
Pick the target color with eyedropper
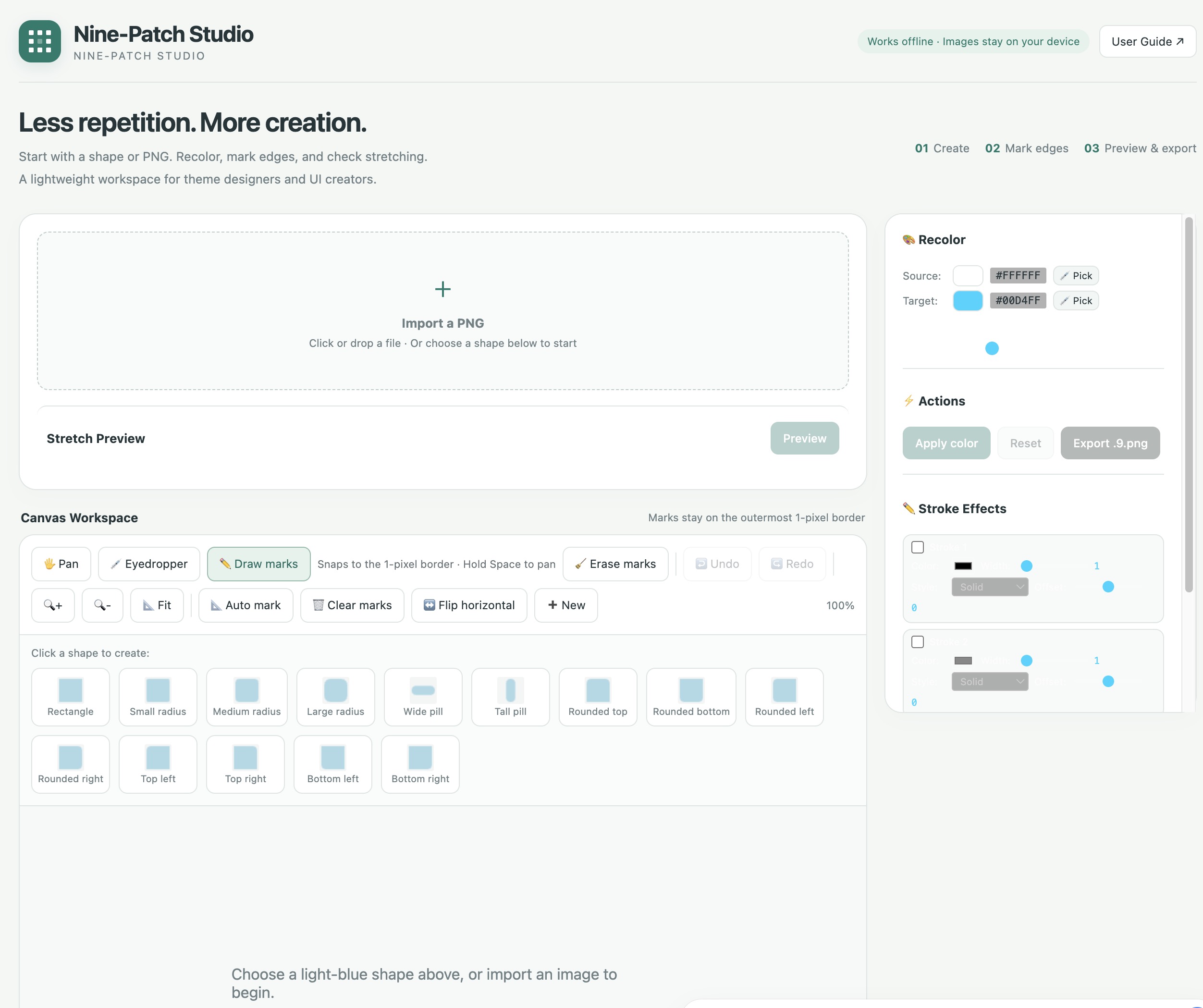1076,301
